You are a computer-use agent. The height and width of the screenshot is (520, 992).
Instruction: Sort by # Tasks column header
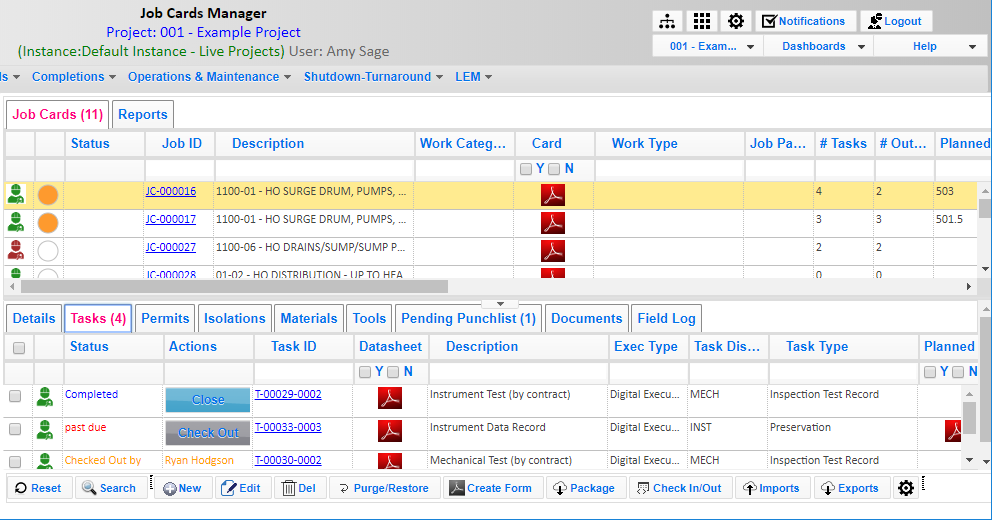pyautogui.click(x=843, y=144)
